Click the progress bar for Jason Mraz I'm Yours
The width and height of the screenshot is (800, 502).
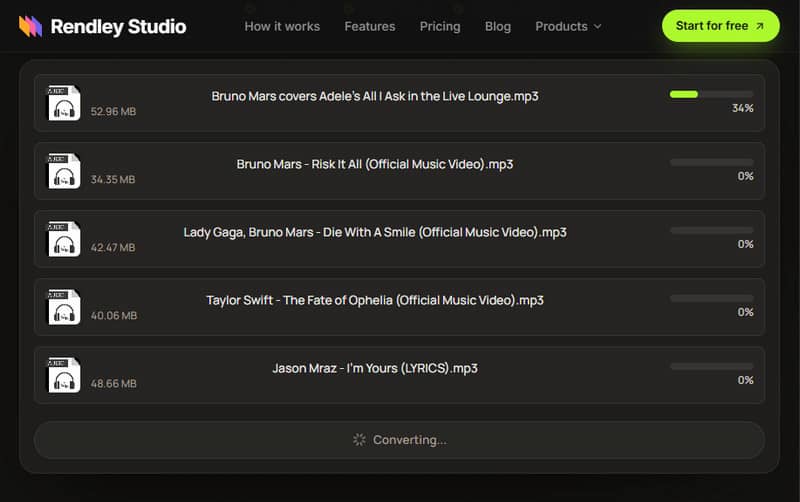point(711,366)
